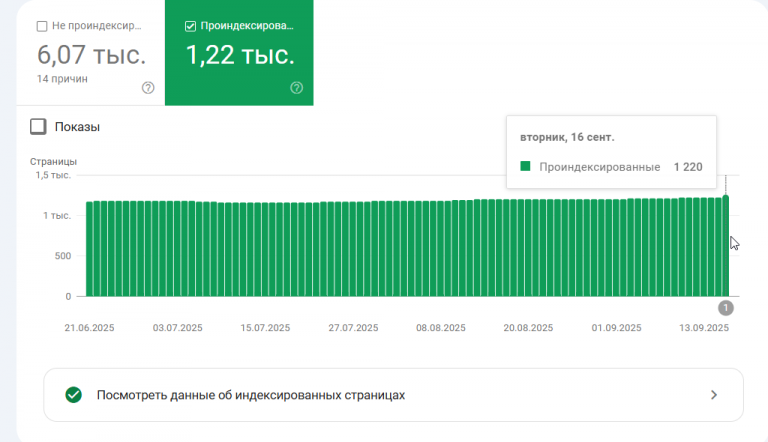Toggle the Показы checkbox

click(38, 126)
